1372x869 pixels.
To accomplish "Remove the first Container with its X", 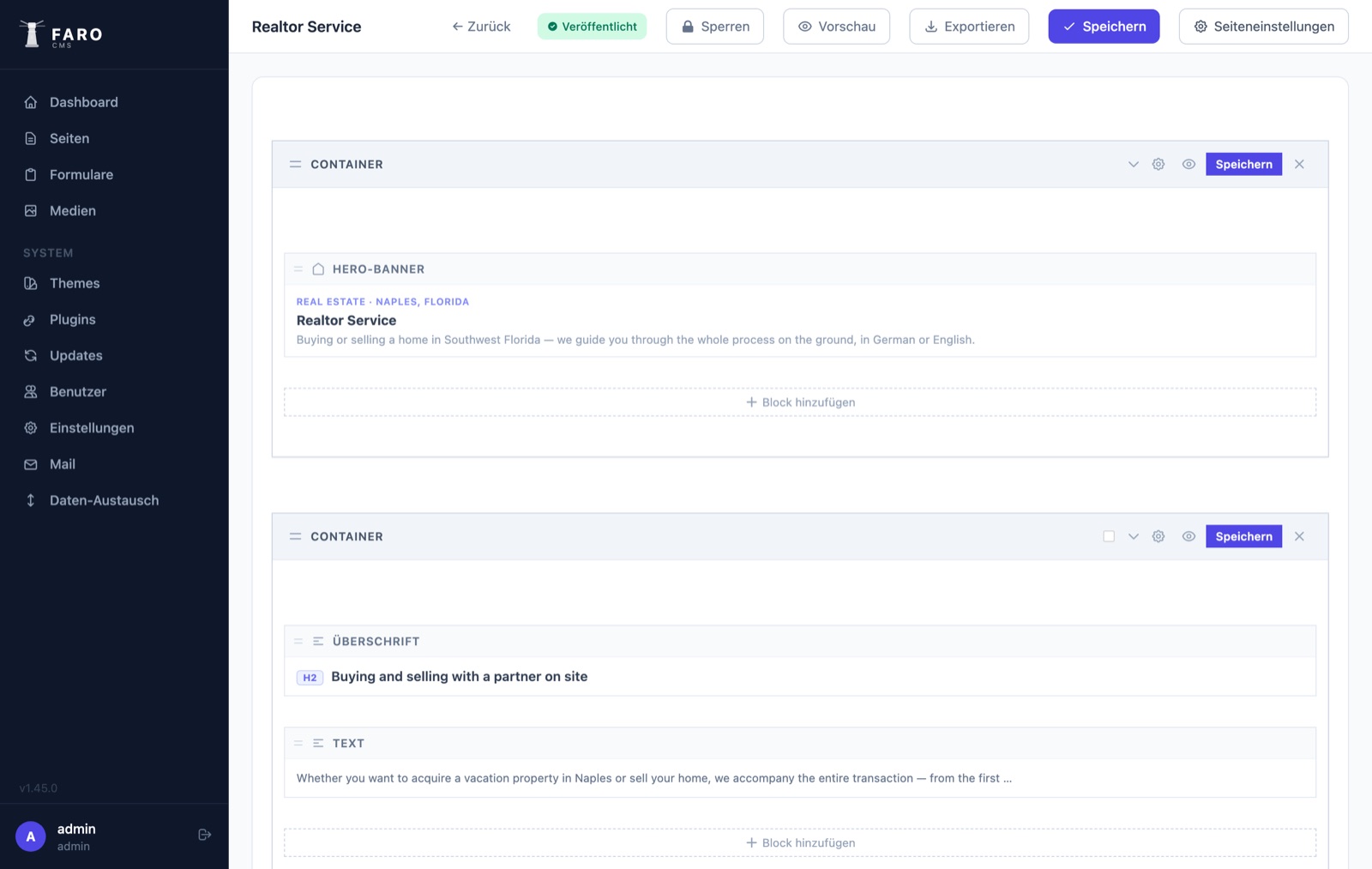I will [x=1299, y=164].
